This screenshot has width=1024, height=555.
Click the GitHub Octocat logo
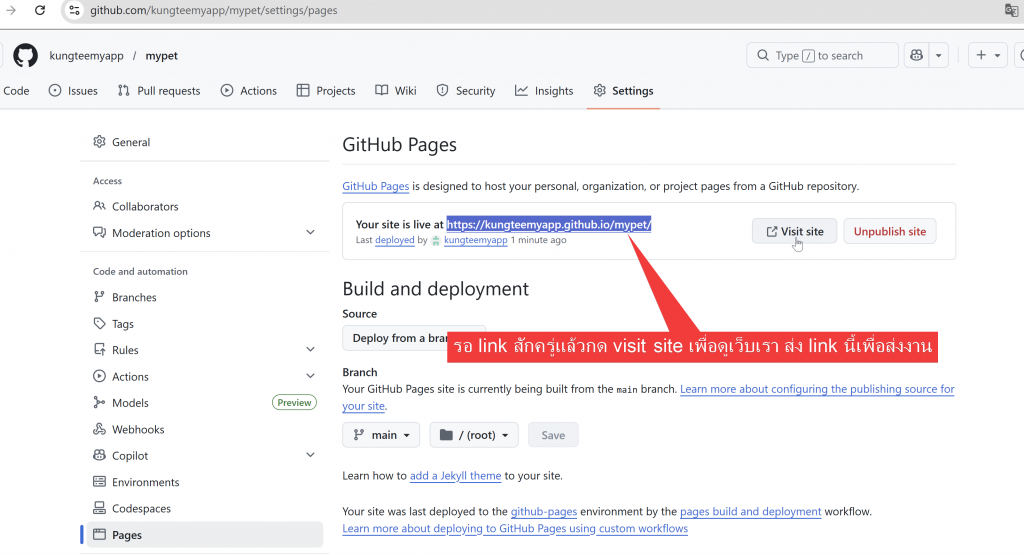[25, 56]
